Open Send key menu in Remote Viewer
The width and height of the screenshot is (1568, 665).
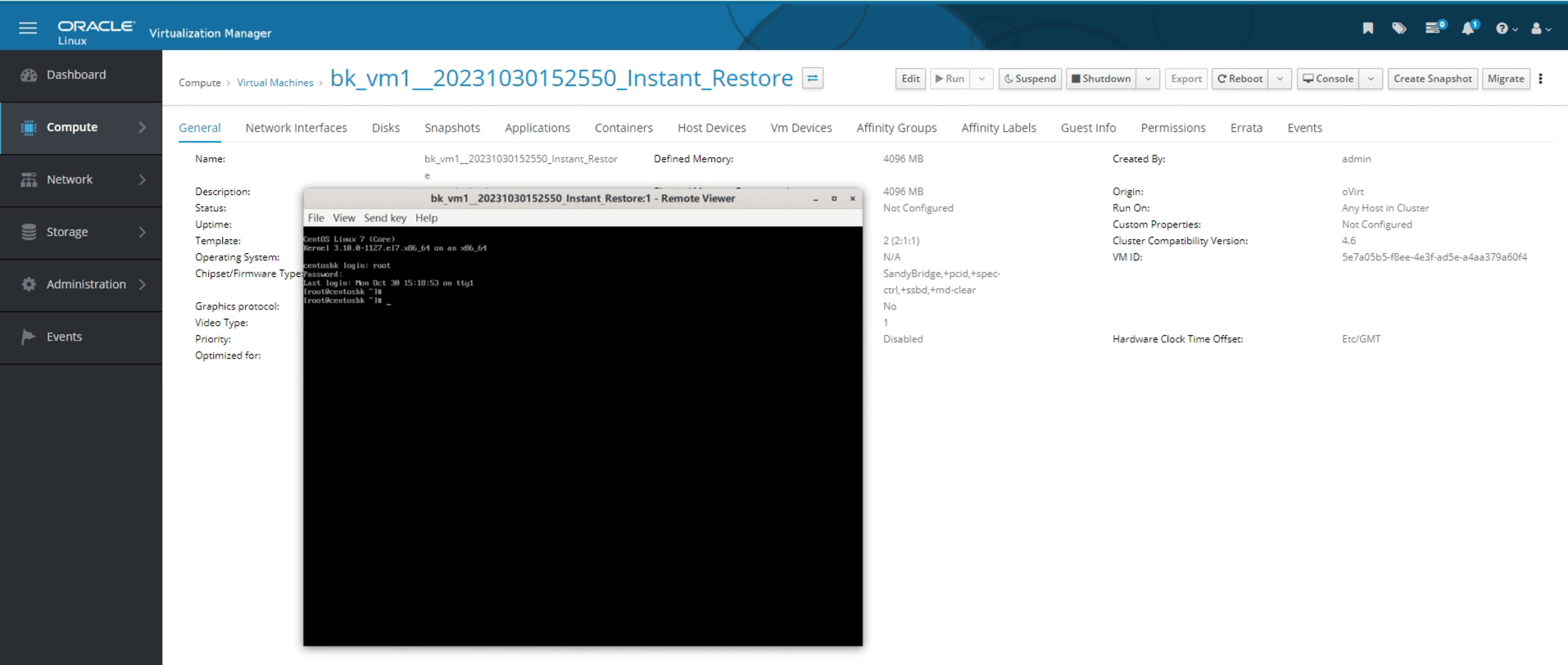click(x=385, y=218)
